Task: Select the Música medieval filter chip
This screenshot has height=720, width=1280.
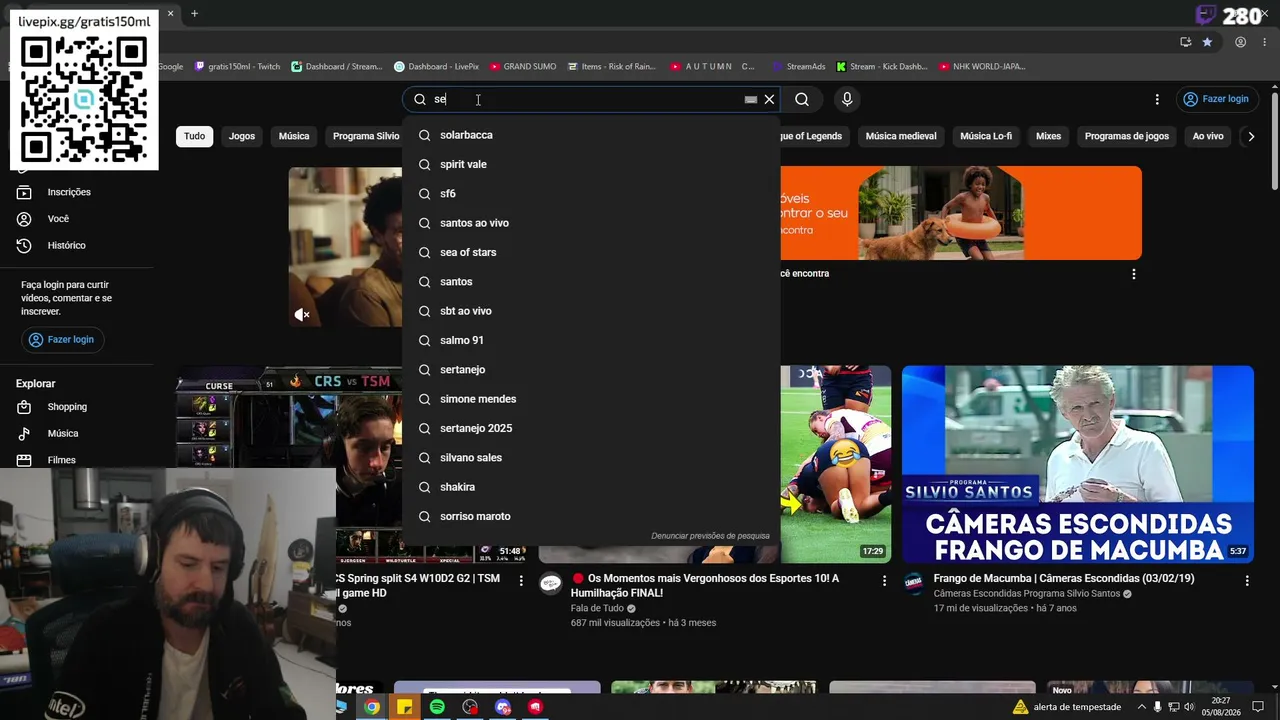Action: click(901, 136)
